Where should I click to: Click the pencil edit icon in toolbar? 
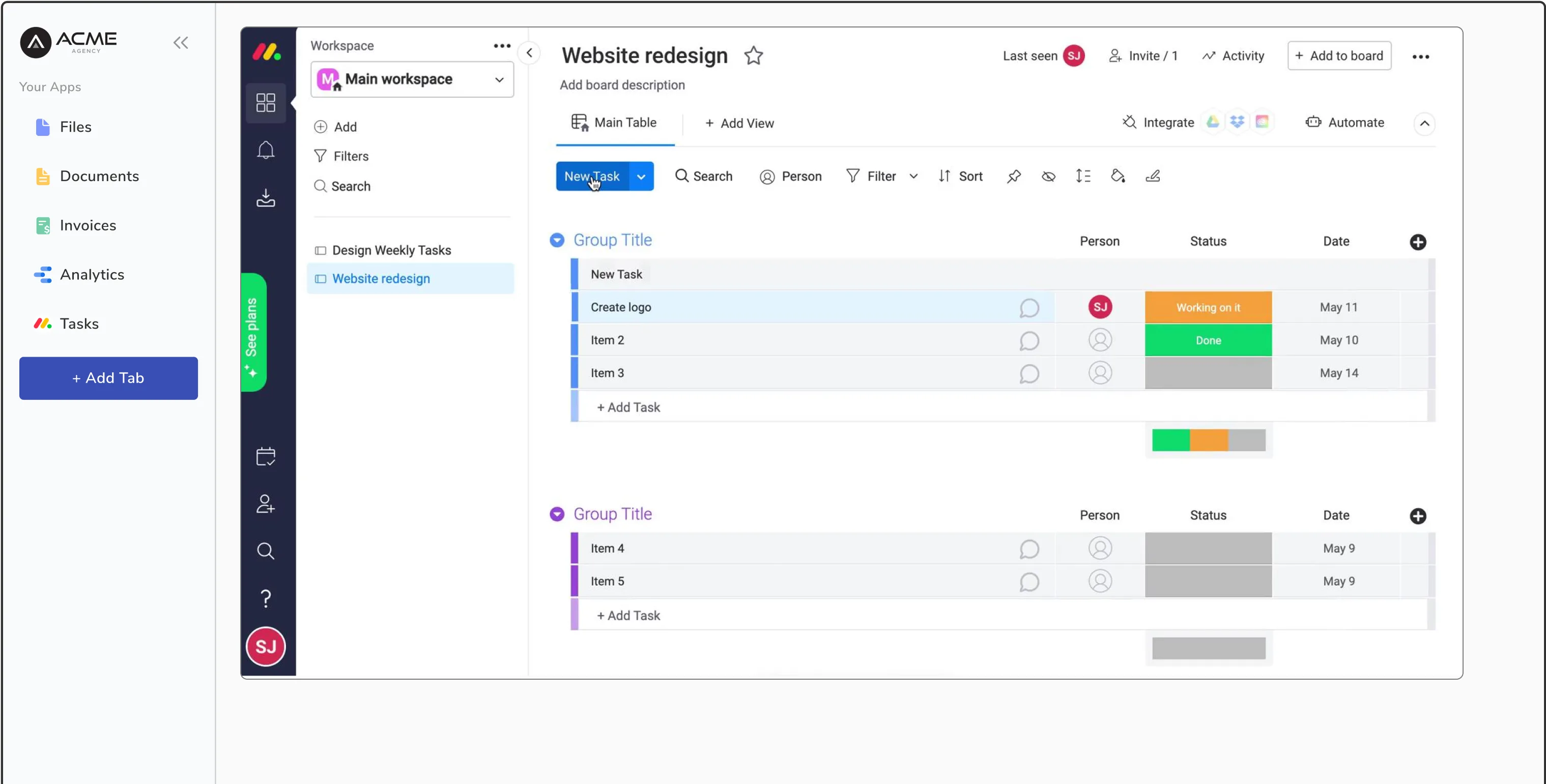[x=1153, y=176]
